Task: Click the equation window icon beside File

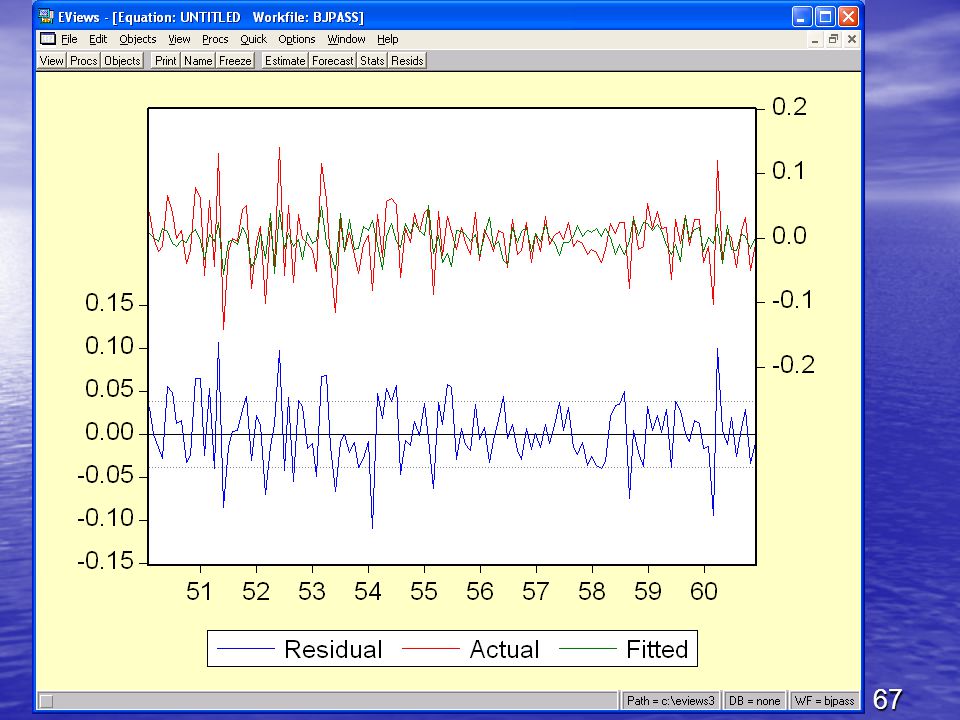Action: [48, 39]
